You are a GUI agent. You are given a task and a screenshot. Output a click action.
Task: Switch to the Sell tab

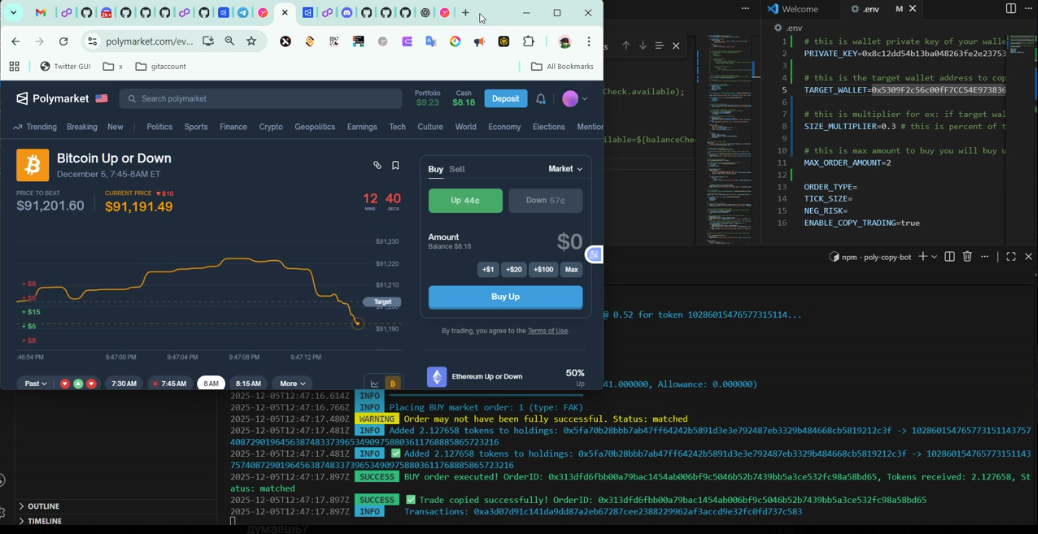click(x=457, y=169)
